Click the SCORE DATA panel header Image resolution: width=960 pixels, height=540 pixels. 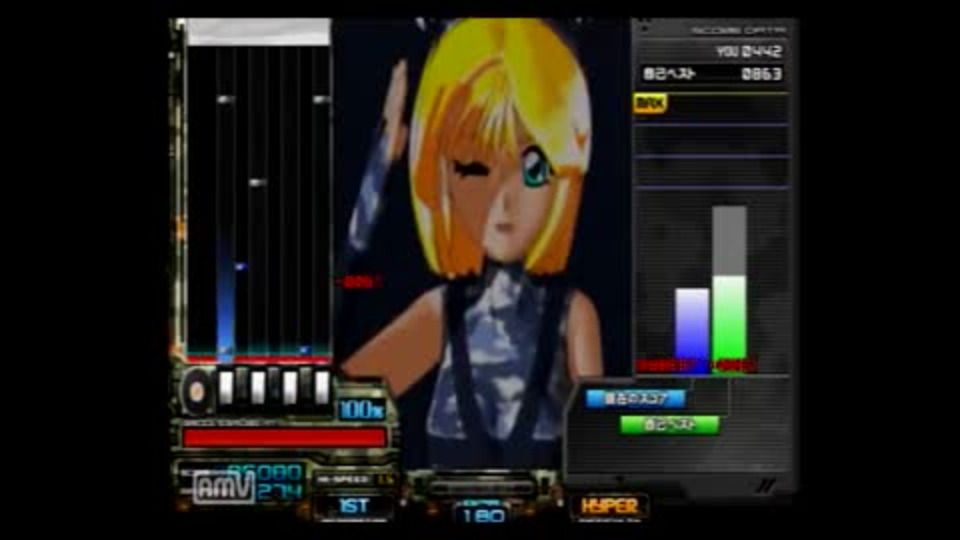pos(738,30)
